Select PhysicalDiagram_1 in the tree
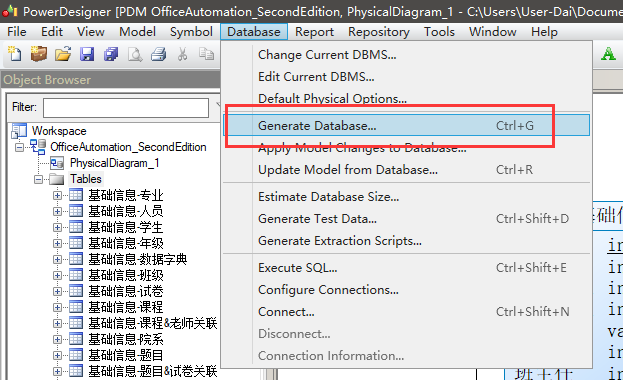623x380 pixels. click(114, 163)
